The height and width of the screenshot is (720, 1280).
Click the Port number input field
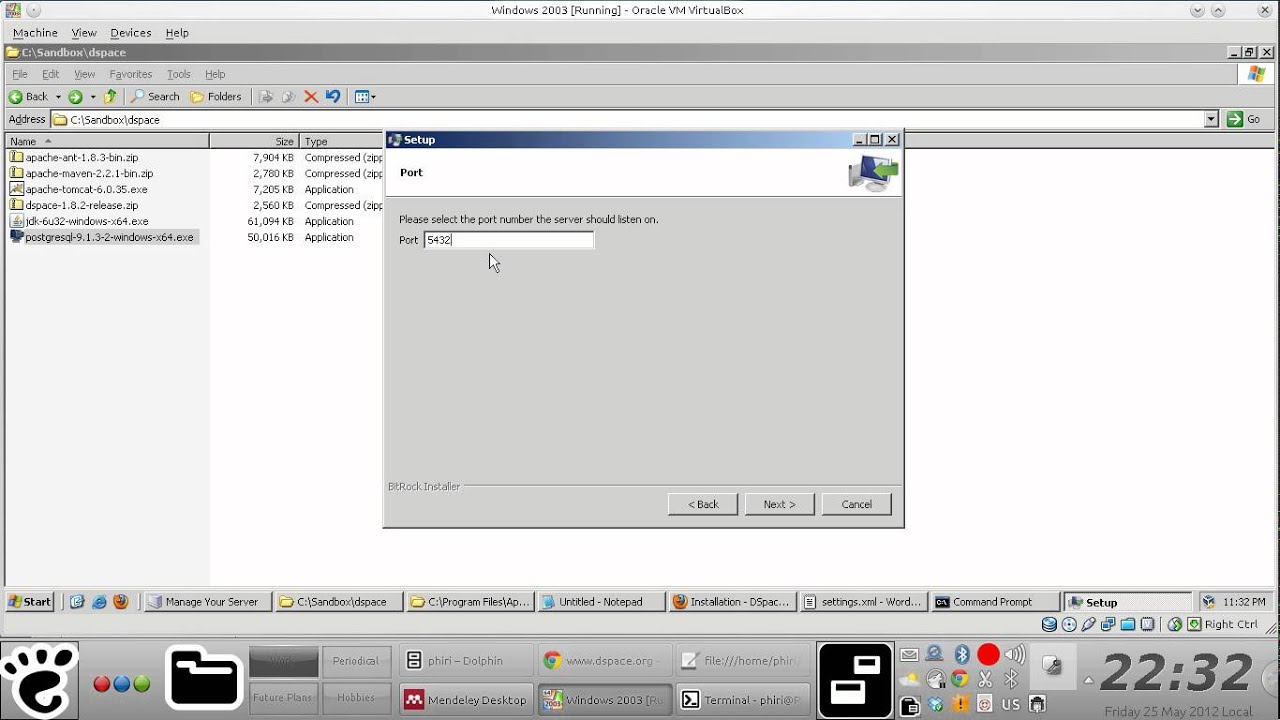pos(508,240)
